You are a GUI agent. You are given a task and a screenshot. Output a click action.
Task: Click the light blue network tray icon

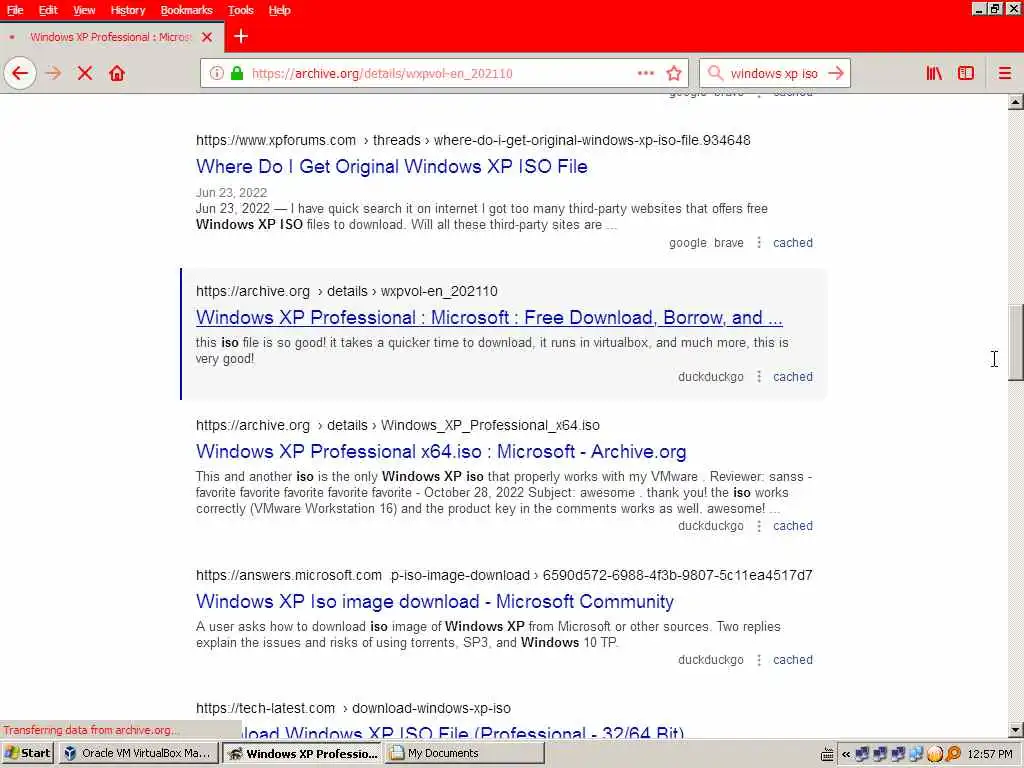click(916, 754)
